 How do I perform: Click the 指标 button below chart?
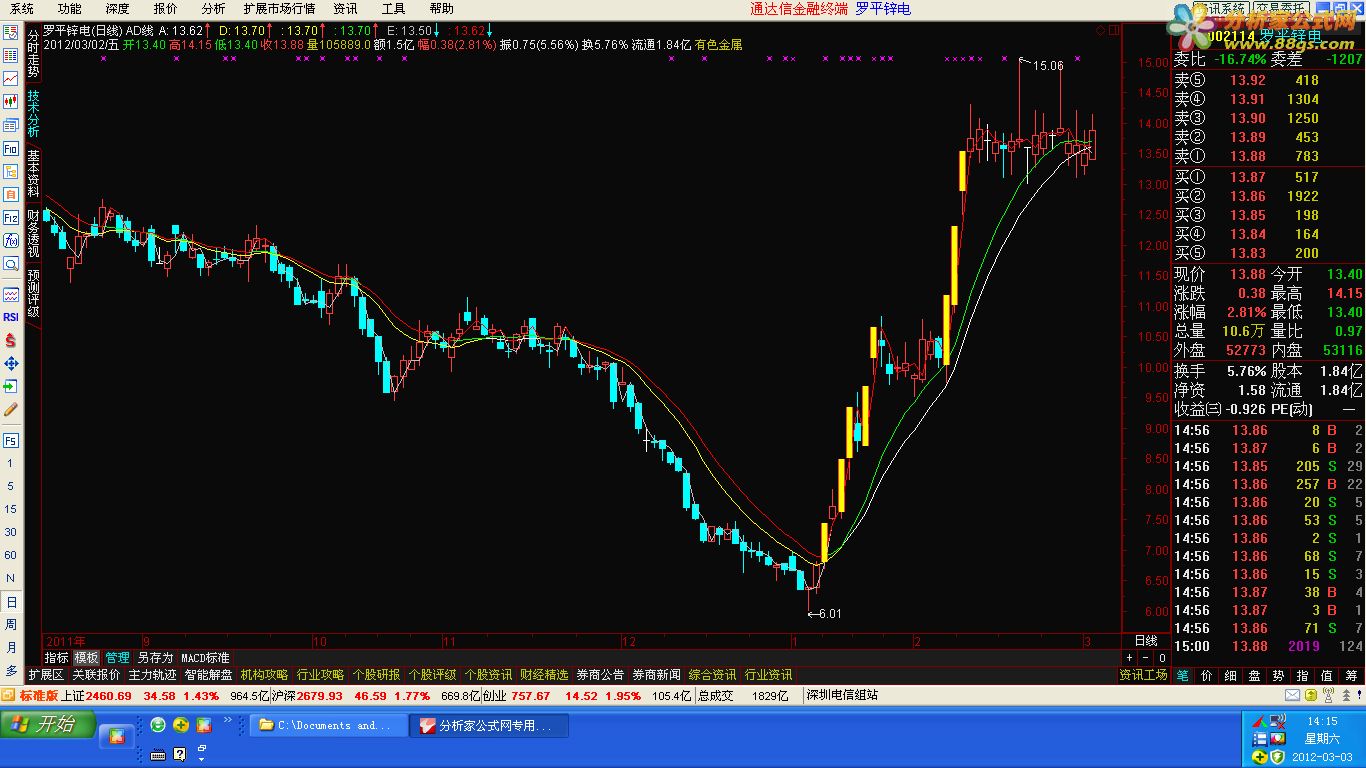56,658
